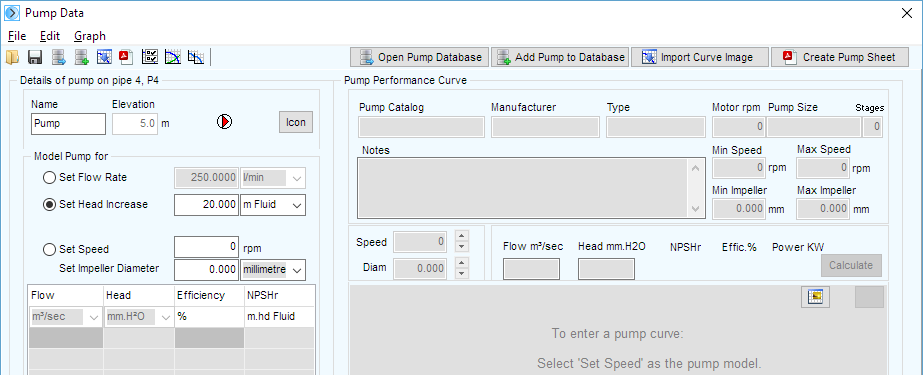The image size is (923, 375).
Task: Click the image icon above graph area
Action: tap(815, 296)
